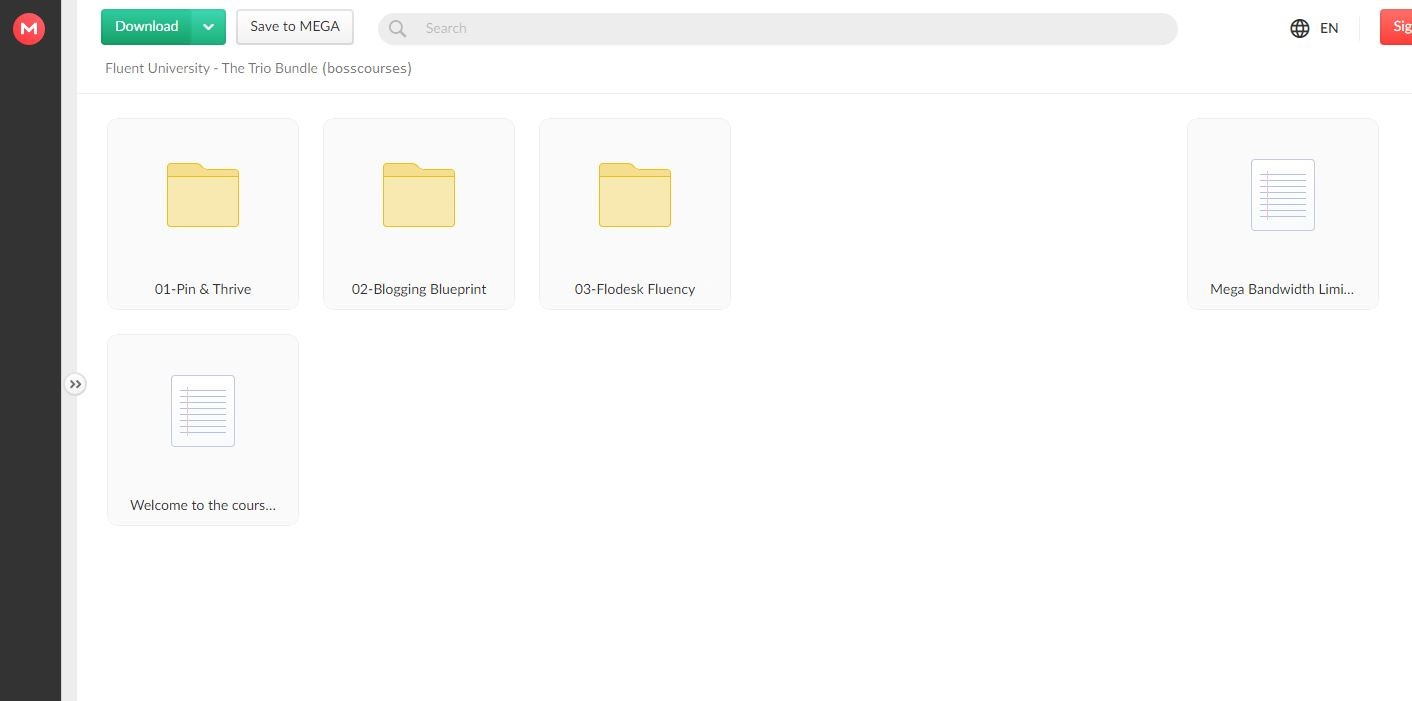Select the Fluent University breadcrumb title
Image resolution: width=1412 pixels, height=701 pixels.
coord(258,68)
